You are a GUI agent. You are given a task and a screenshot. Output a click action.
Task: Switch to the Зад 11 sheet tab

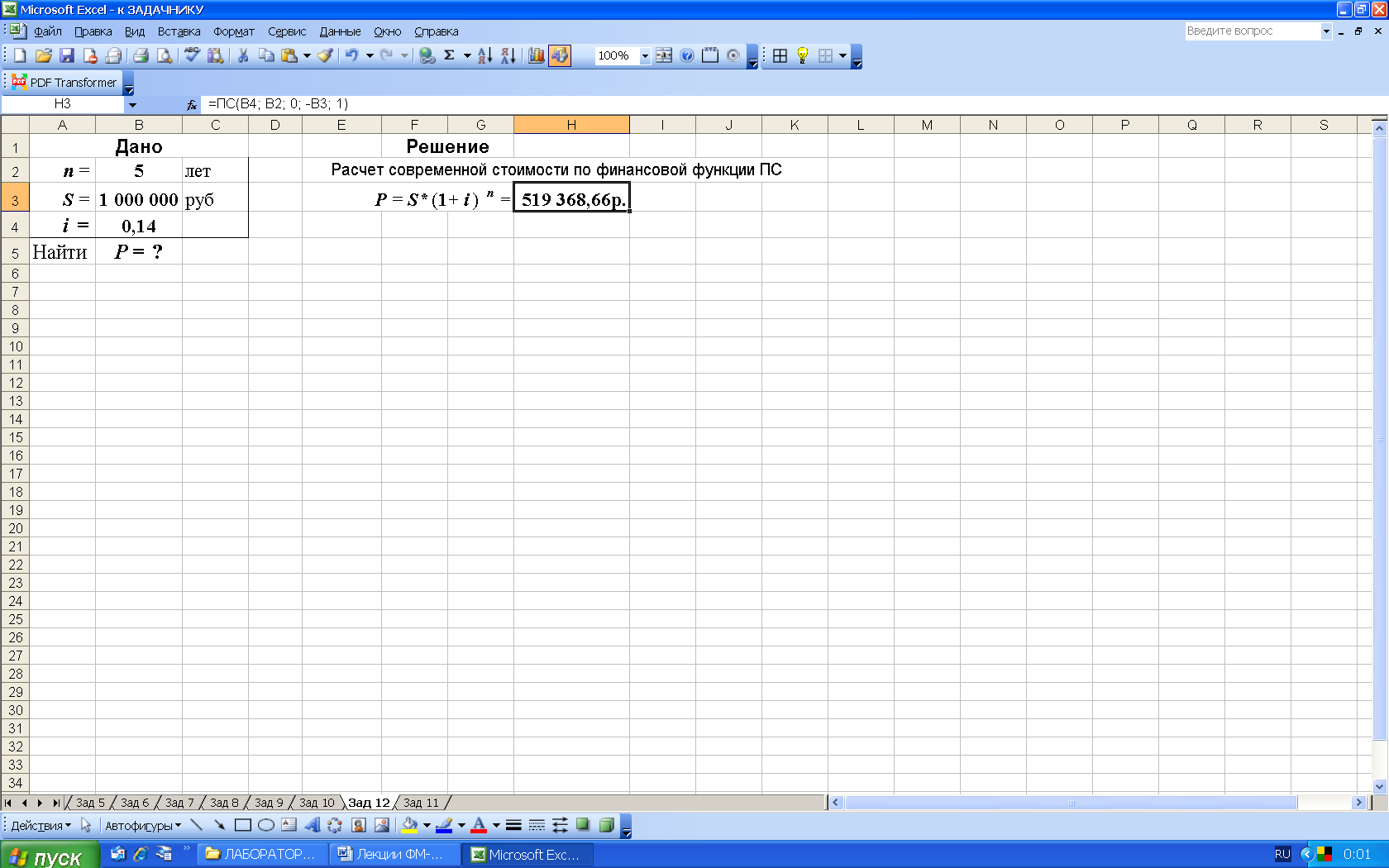(x=421, y=803)
